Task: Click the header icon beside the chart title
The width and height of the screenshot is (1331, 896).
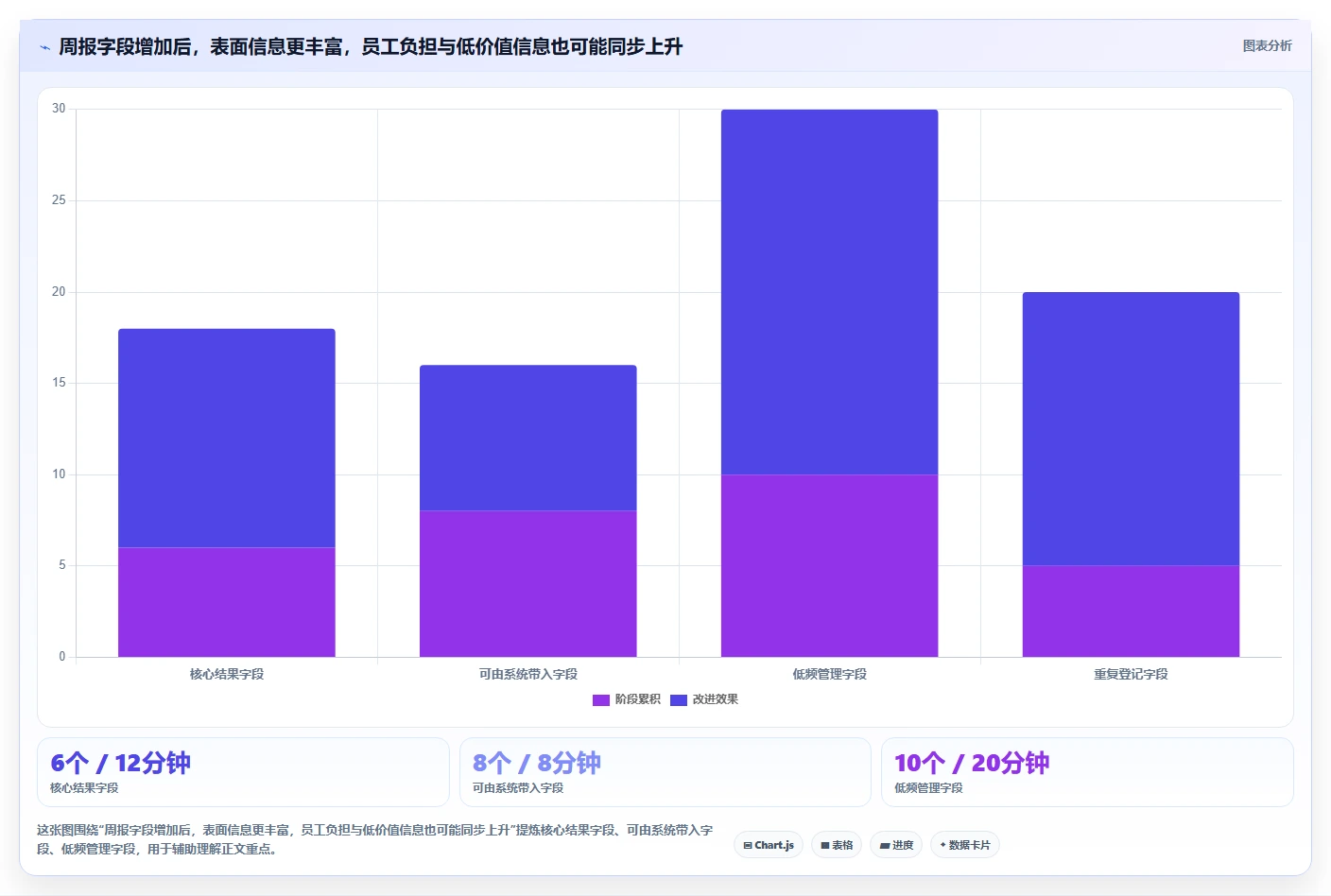Action: [x=44, y=47]
